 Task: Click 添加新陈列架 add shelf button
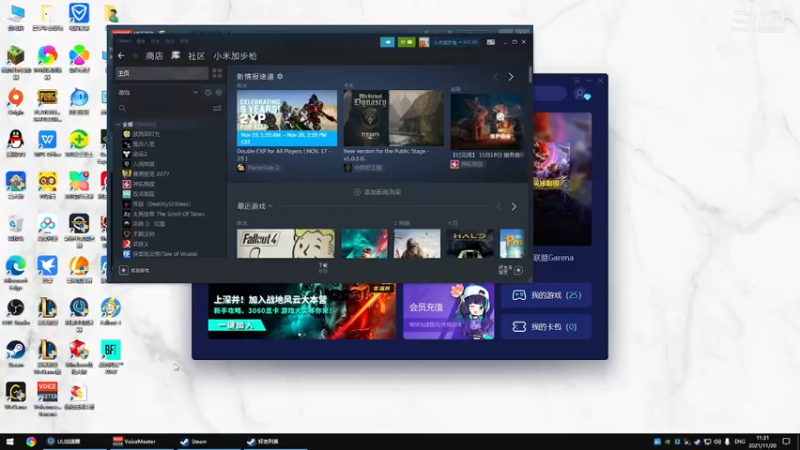378,192
